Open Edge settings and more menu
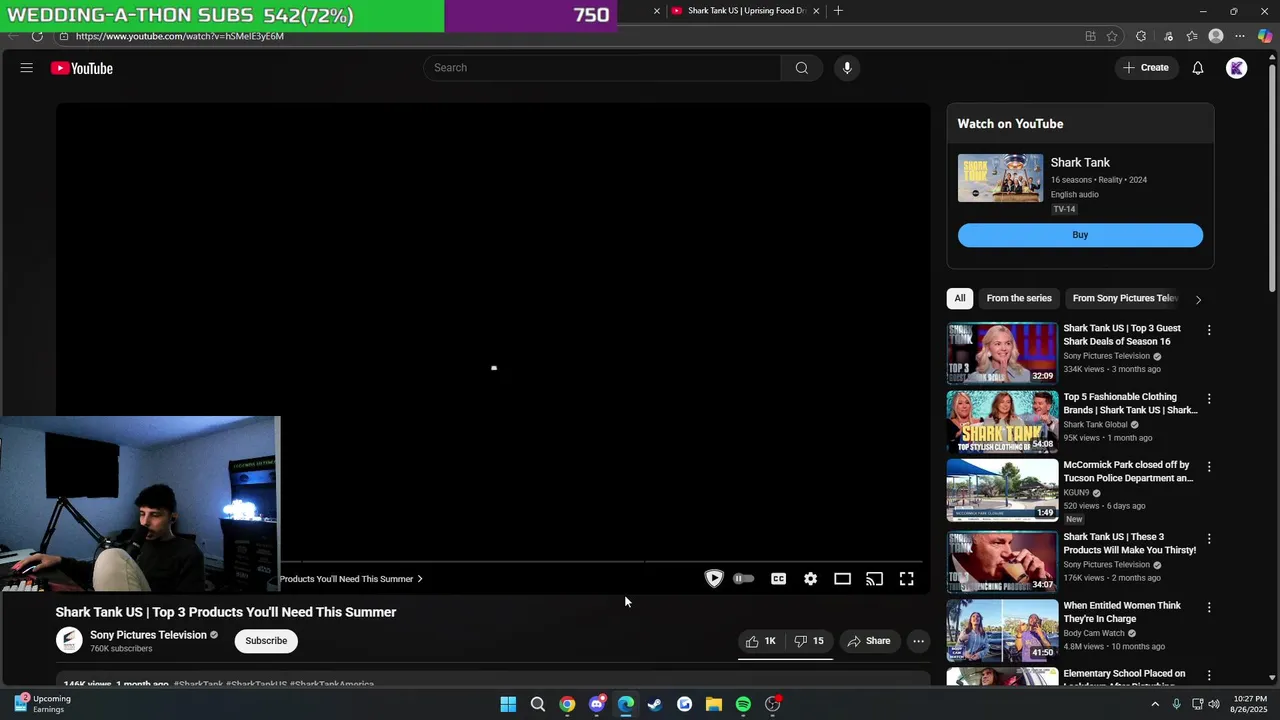Screen dimensions: 1280x720 coord(1240,36)
